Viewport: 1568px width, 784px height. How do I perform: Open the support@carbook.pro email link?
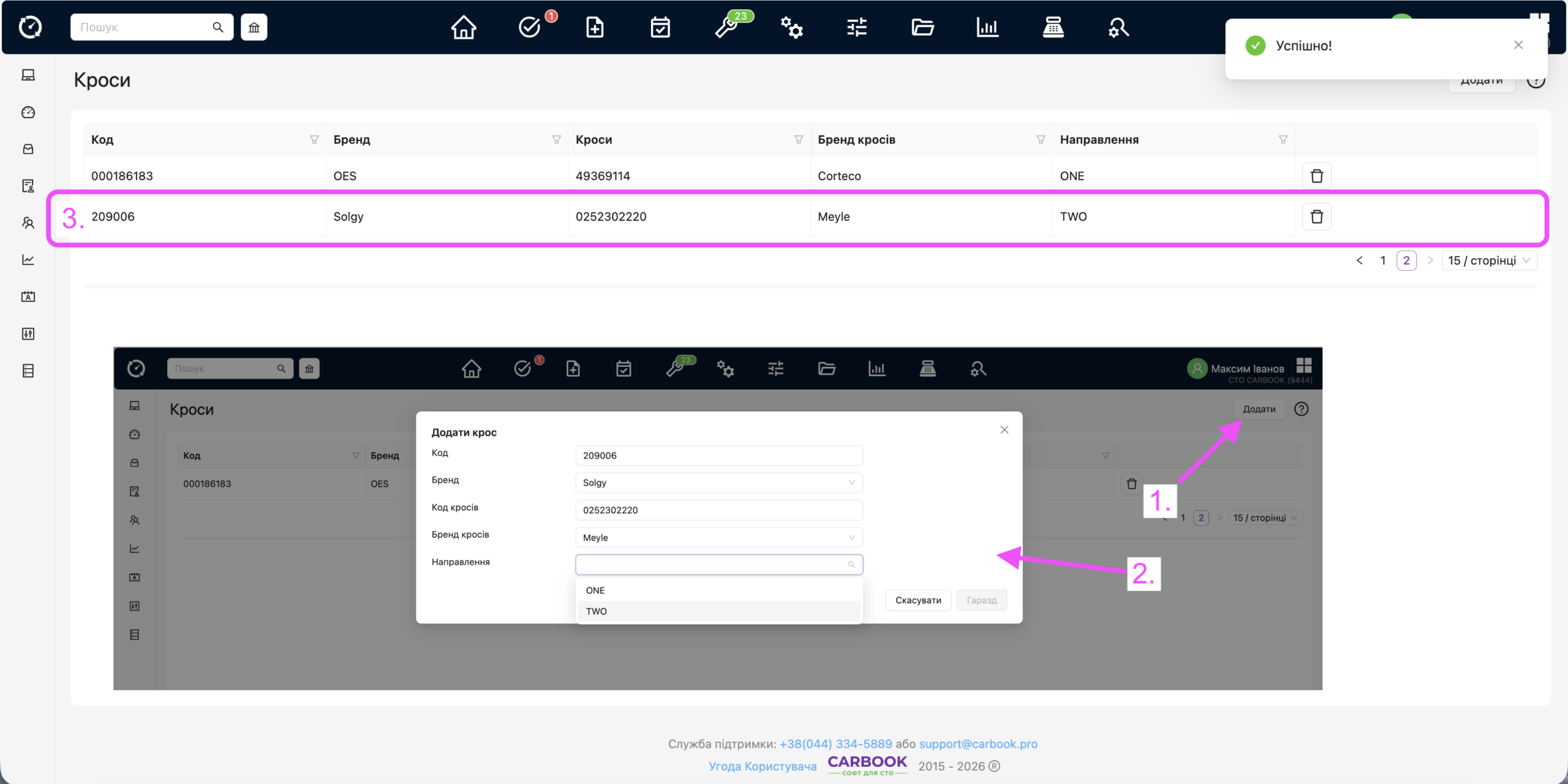[978, 744]
